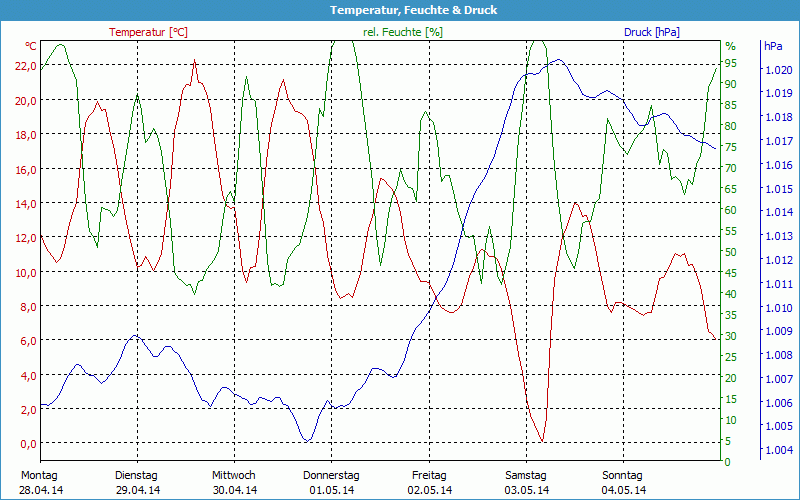Click the '6,0' temperature axis value

(28, 341)
